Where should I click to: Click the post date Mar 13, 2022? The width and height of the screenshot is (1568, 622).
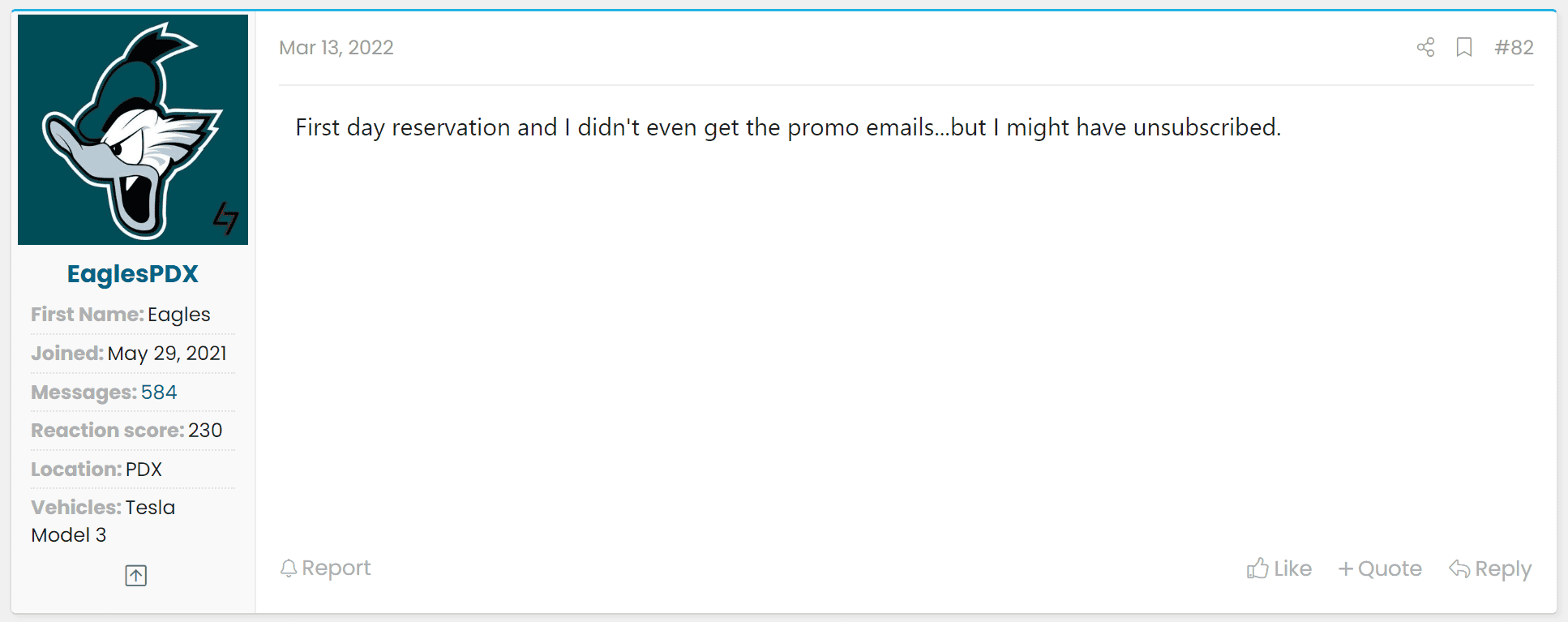pyautogui.click(x=336, y=47)
